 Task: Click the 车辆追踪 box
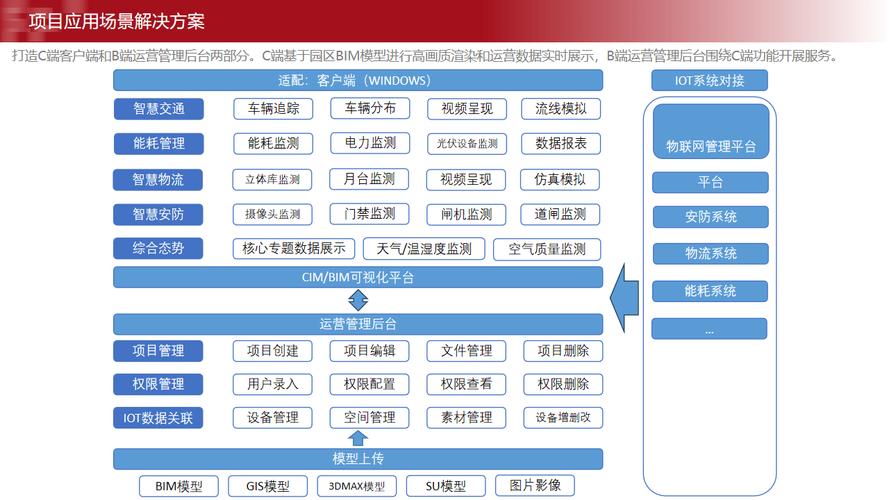[273, 108]
